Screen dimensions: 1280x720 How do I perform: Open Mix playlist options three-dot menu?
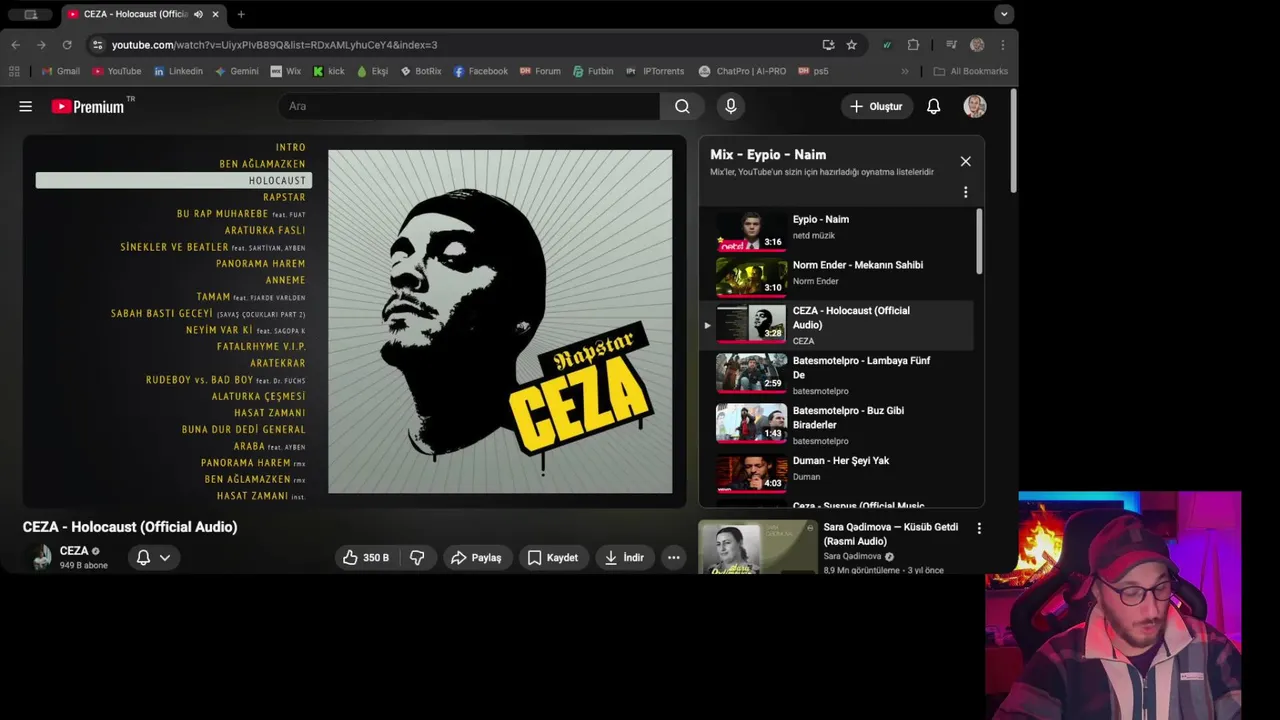(x=965, y=192)
